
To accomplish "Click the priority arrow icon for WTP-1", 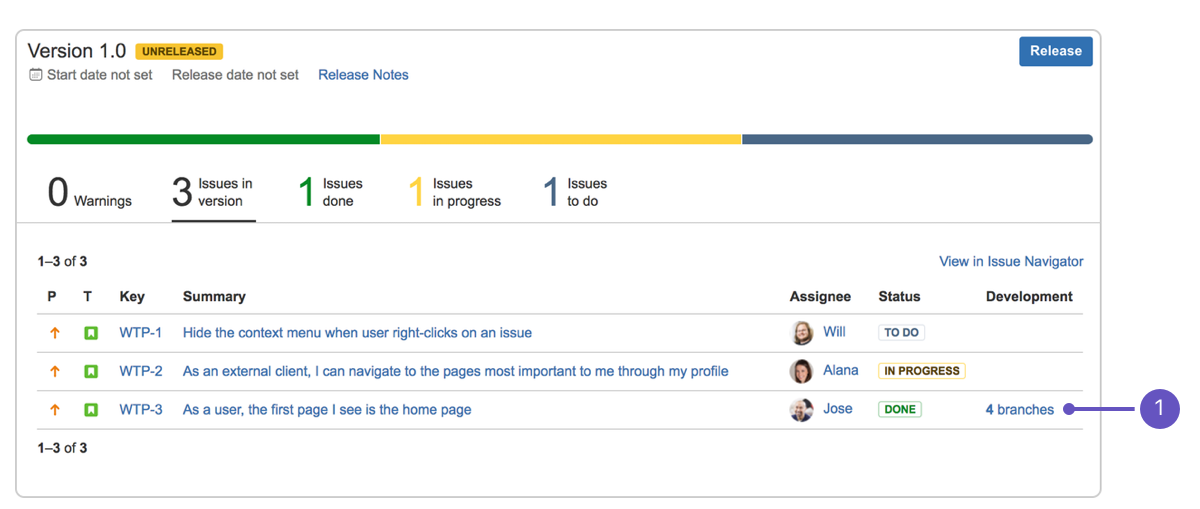I will tap(55, 333).
